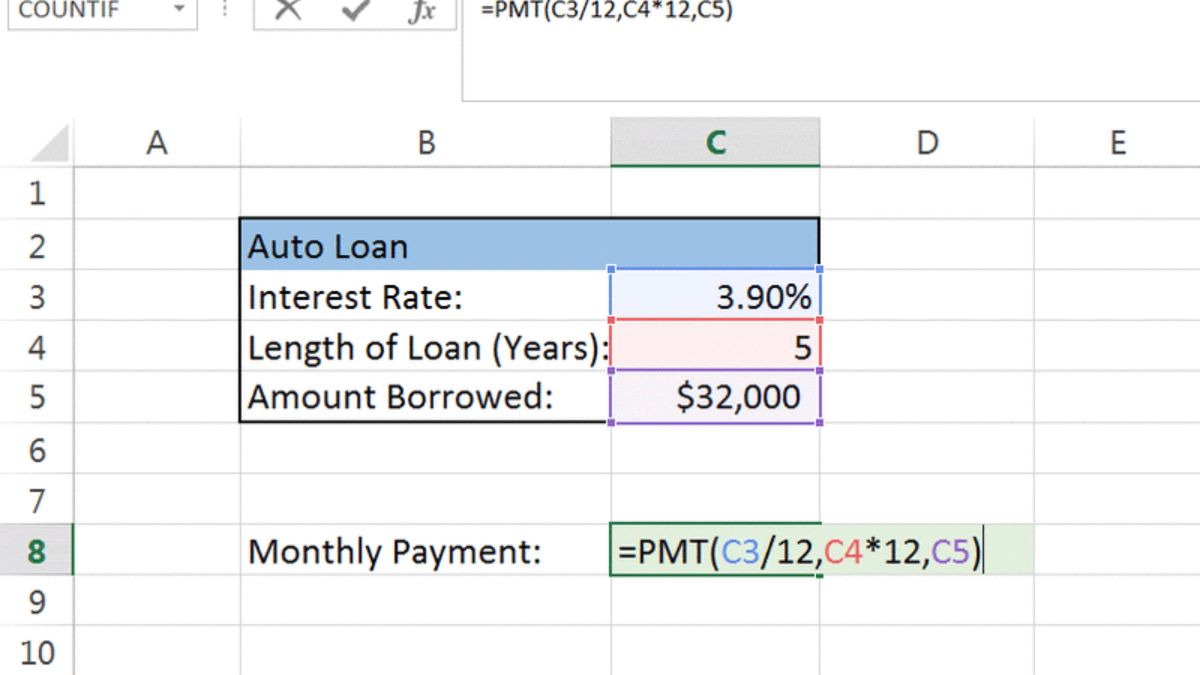Image resolution: width=1200 pixels, height=675 pixels.
Task: Select row 10 header
Action: click(x=36, y=653)
